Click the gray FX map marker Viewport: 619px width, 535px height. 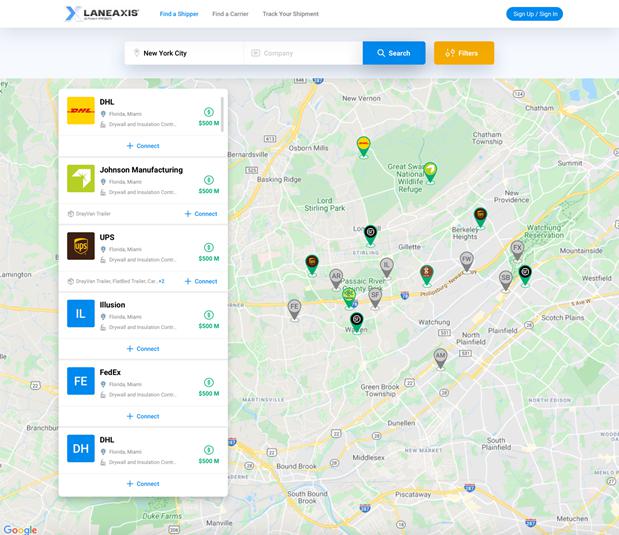click(517, 247)
